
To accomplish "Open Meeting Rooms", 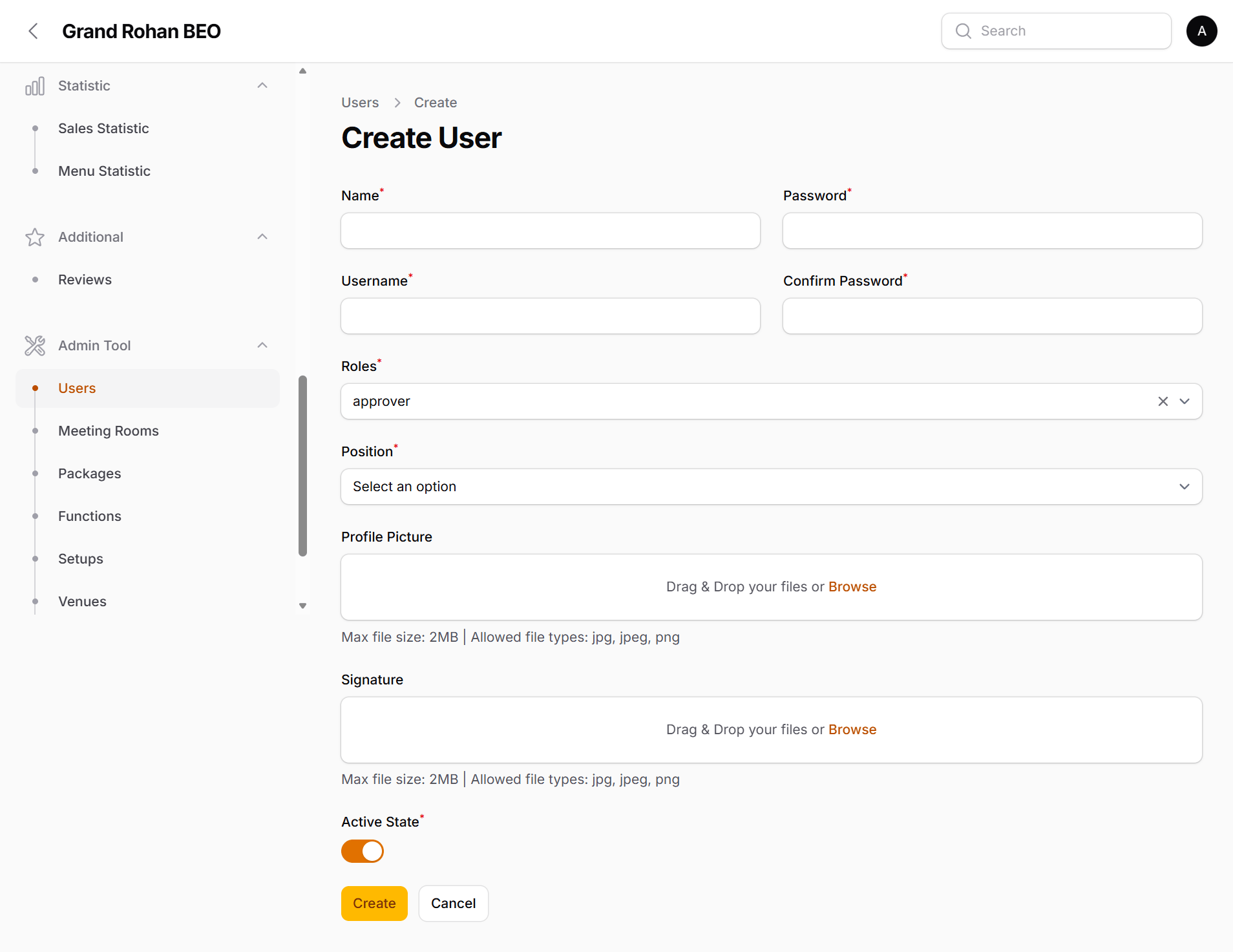I will click(x=109, y=431).
